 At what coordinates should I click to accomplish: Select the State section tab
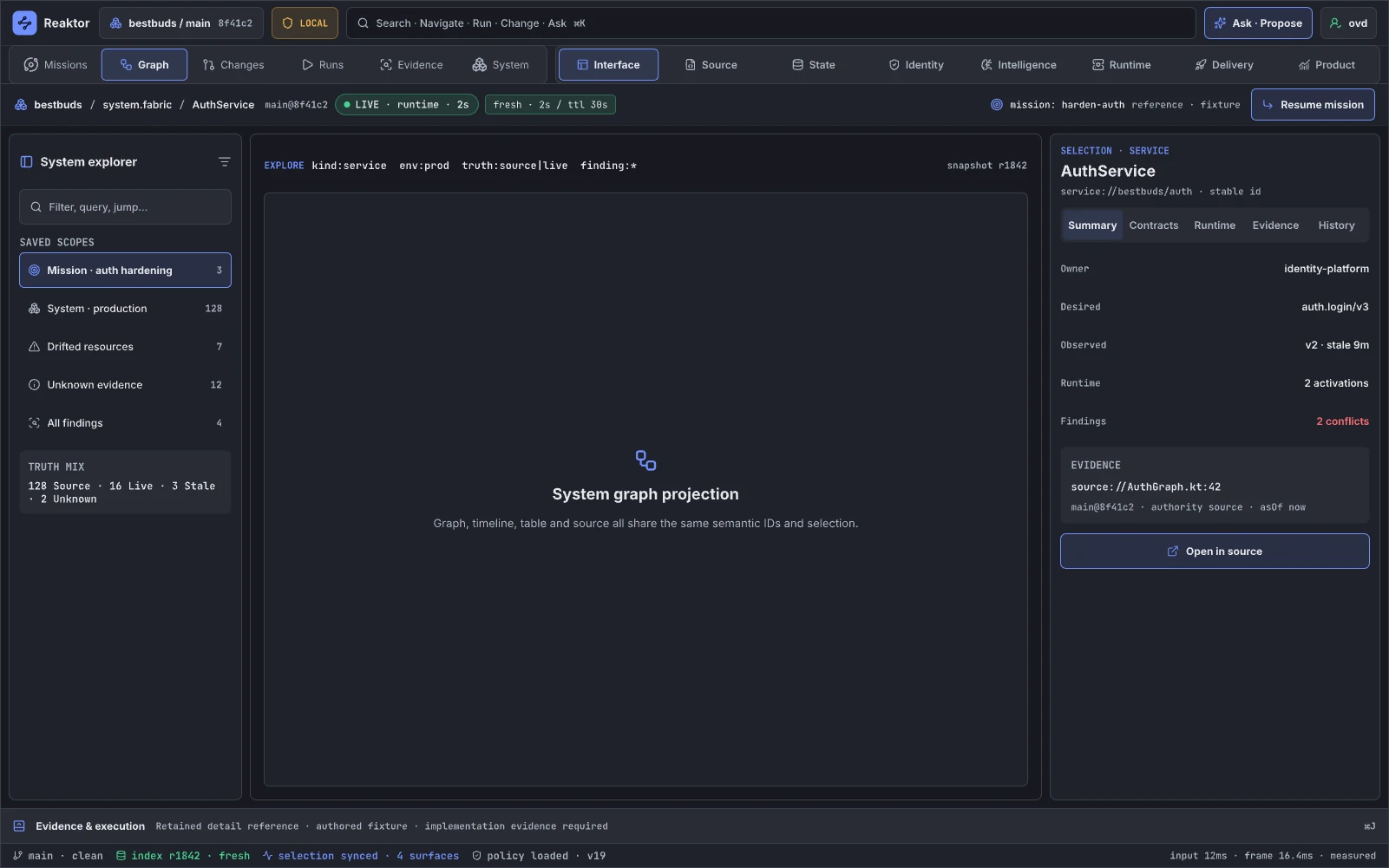coord(814,65)
